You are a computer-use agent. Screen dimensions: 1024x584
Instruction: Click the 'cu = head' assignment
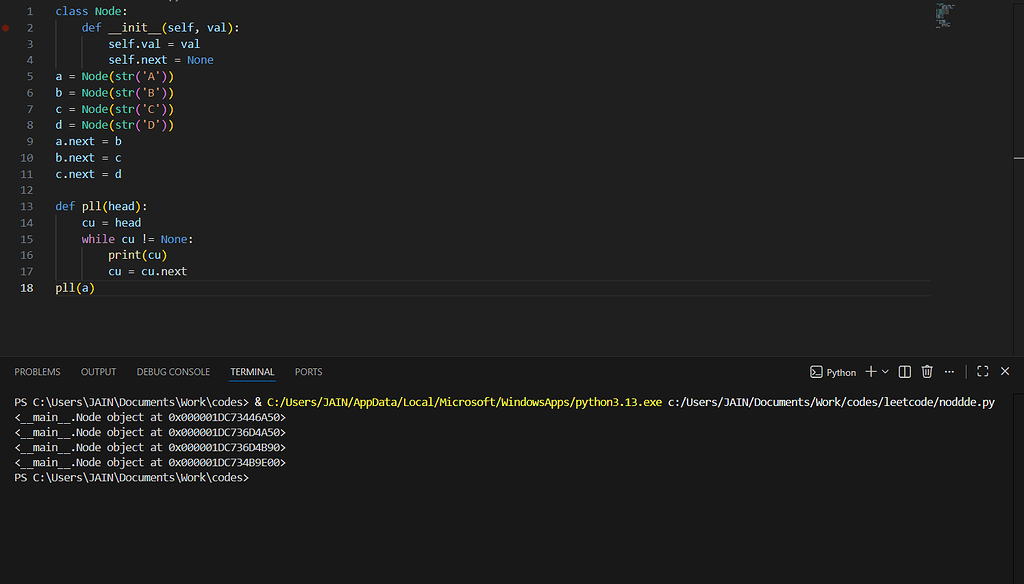tap(111, 223)
